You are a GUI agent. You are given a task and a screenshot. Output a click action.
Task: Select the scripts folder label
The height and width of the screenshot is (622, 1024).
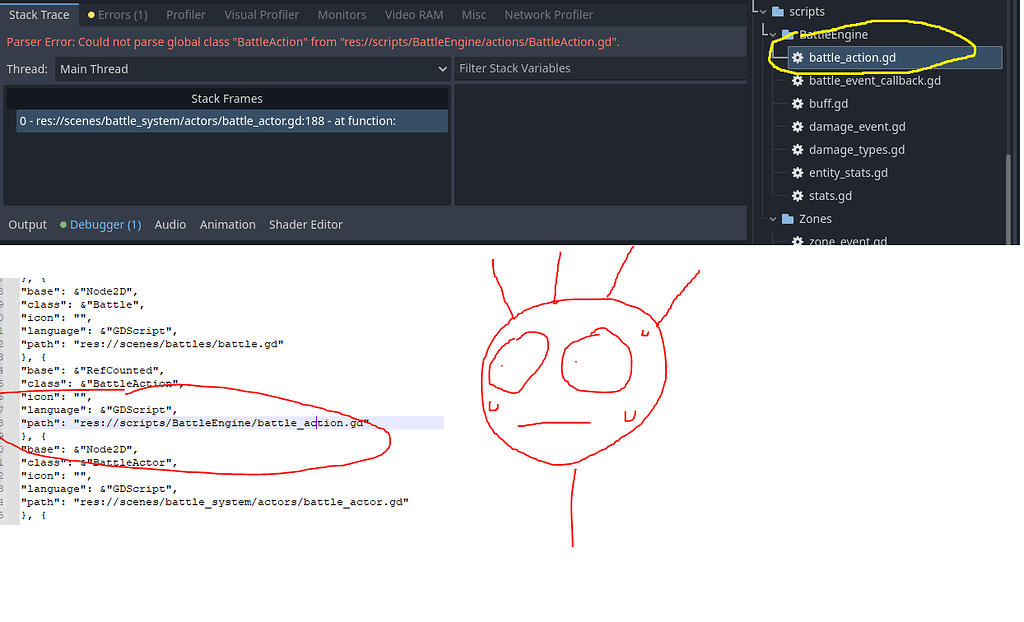807,12
